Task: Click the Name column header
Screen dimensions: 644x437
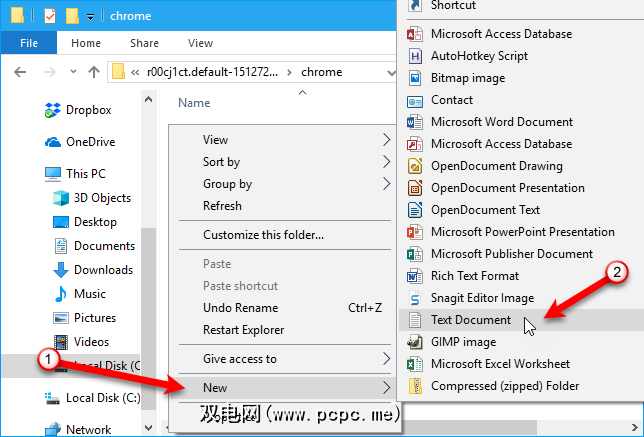Action: point(194,103)
